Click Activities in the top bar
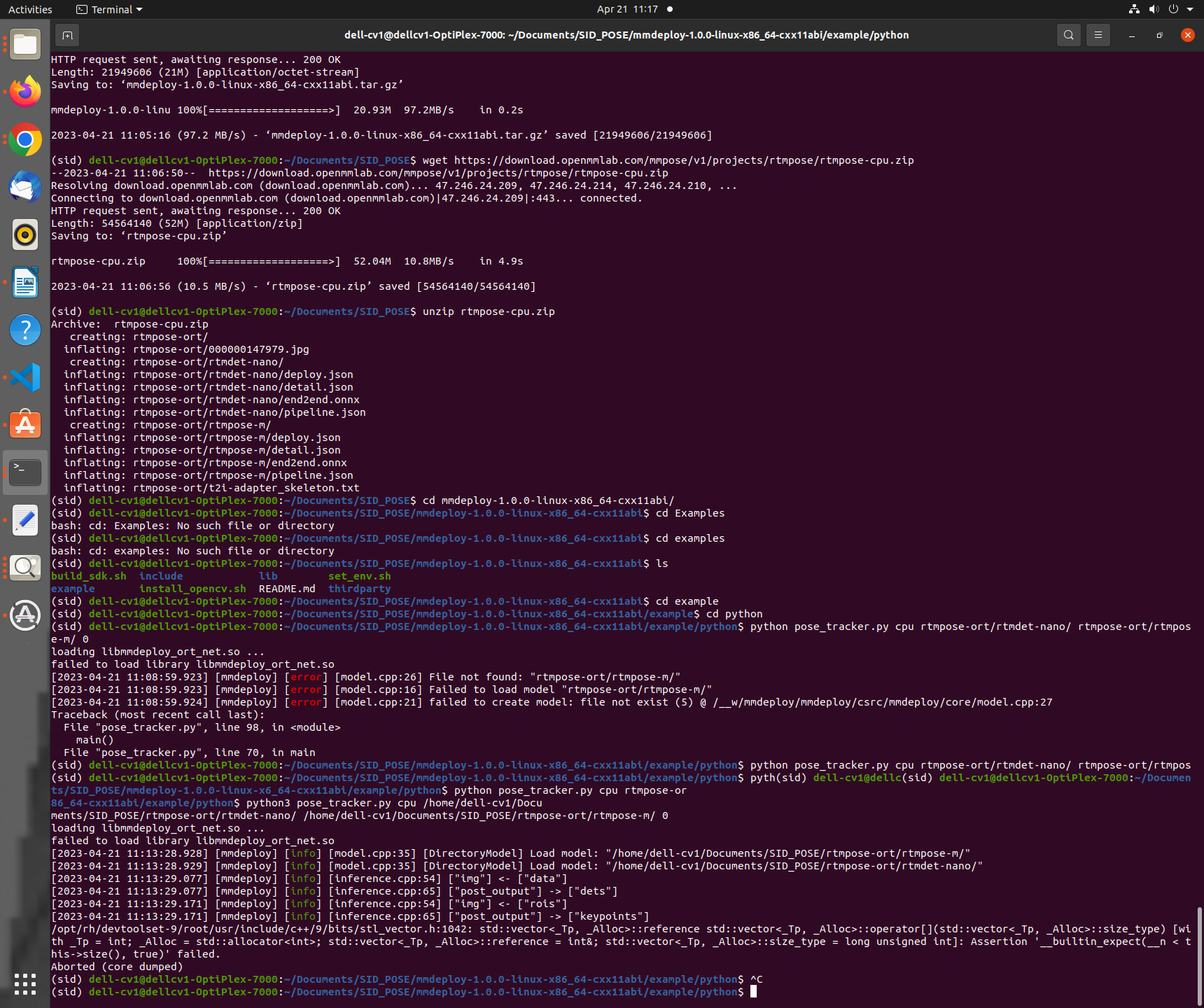This screenshot has width=1204, height=1008. point(29,9)
